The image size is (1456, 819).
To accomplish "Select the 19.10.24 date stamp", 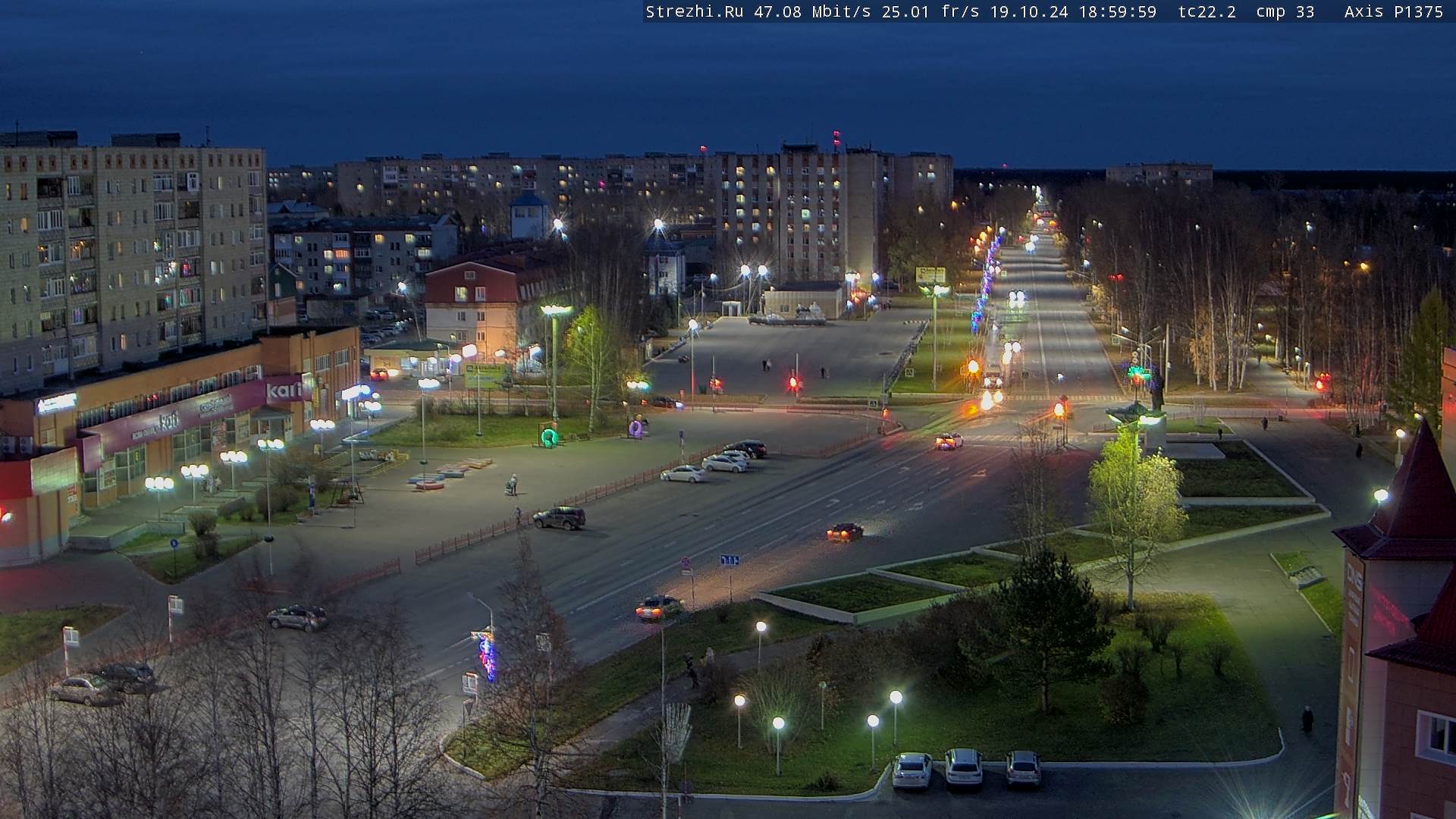I will tap(1029, 12).
